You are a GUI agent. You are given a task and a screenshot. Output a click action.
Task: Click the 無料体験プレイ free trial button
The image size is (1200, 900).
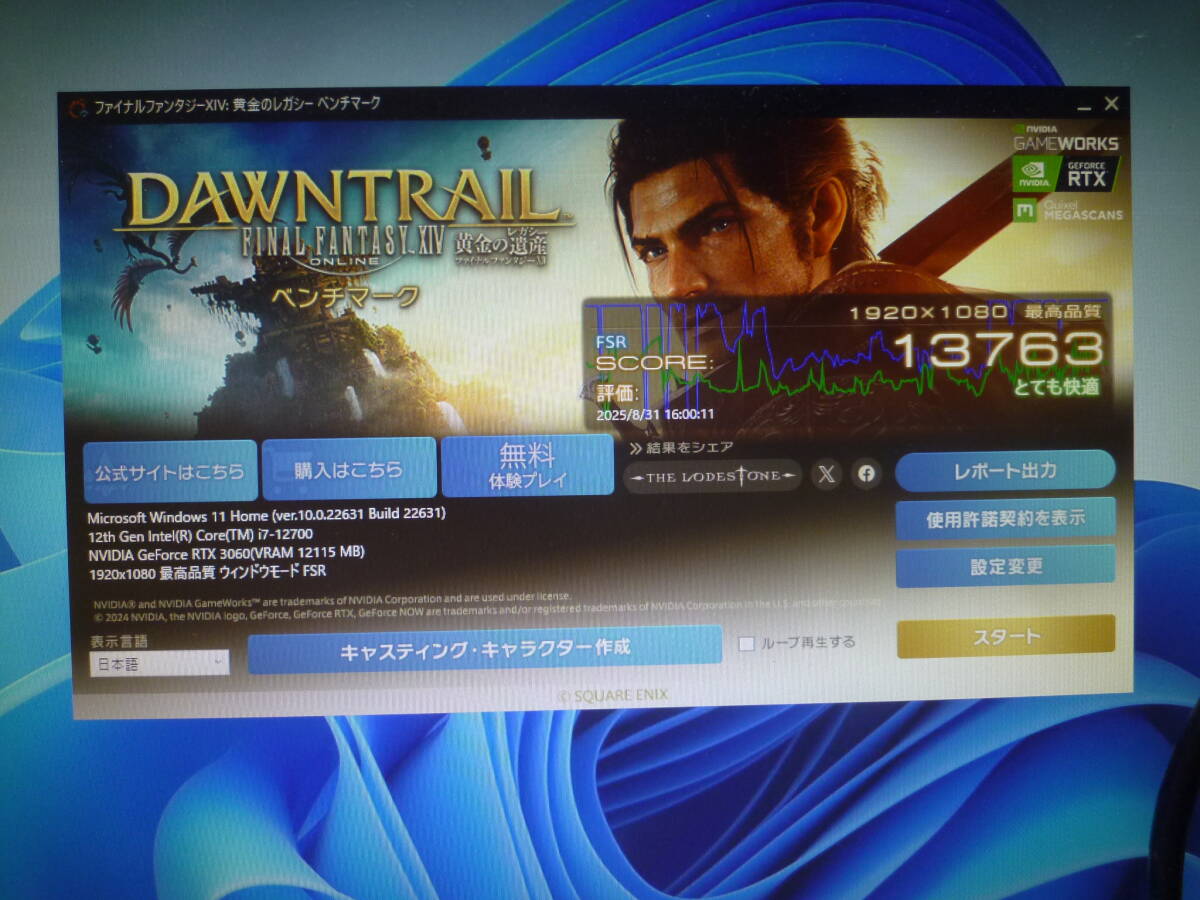coord(527,466)
